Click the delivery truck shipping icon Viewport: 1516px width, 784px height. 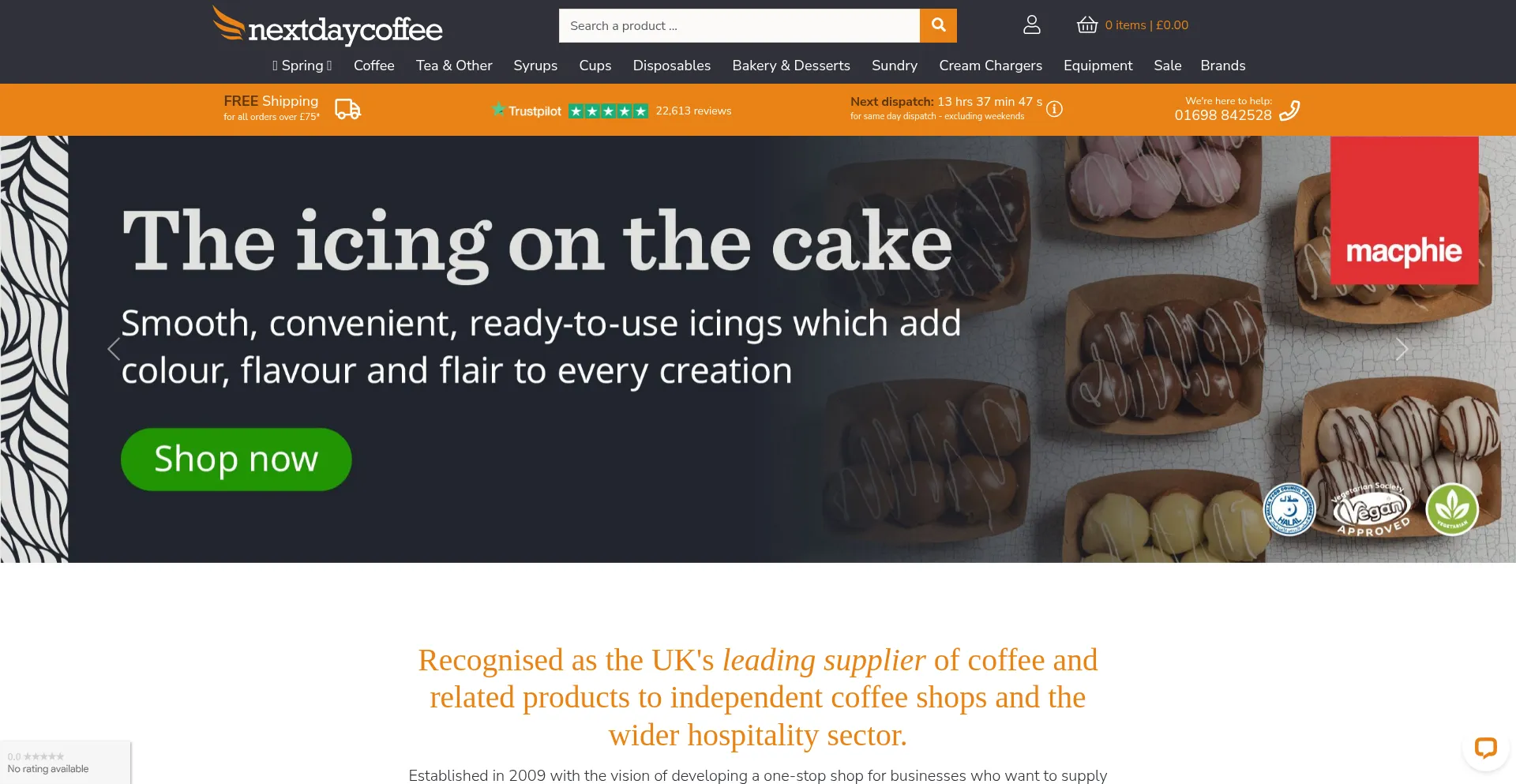coord(347,109)
